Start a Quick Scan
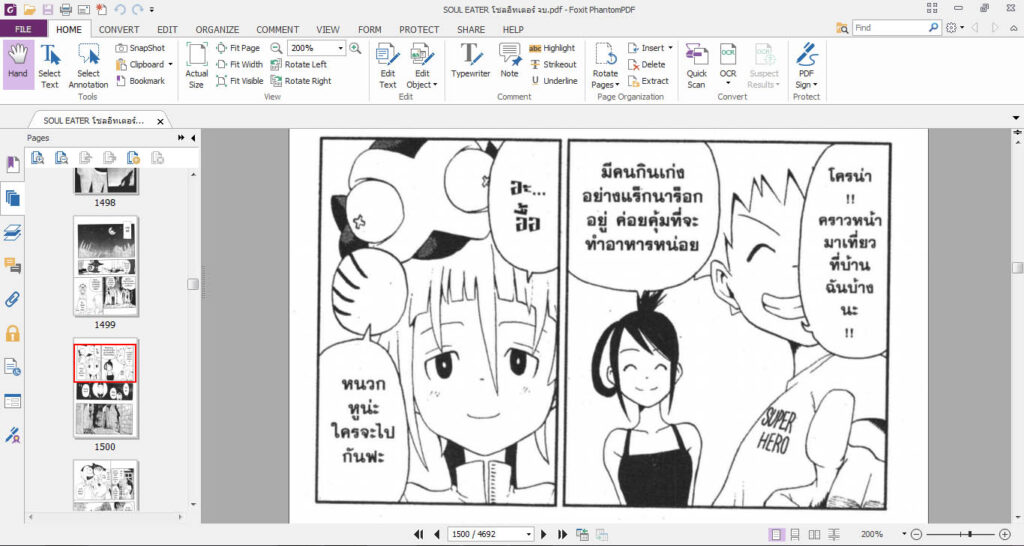Viewport: 1024px width, 546px height. 696,65
